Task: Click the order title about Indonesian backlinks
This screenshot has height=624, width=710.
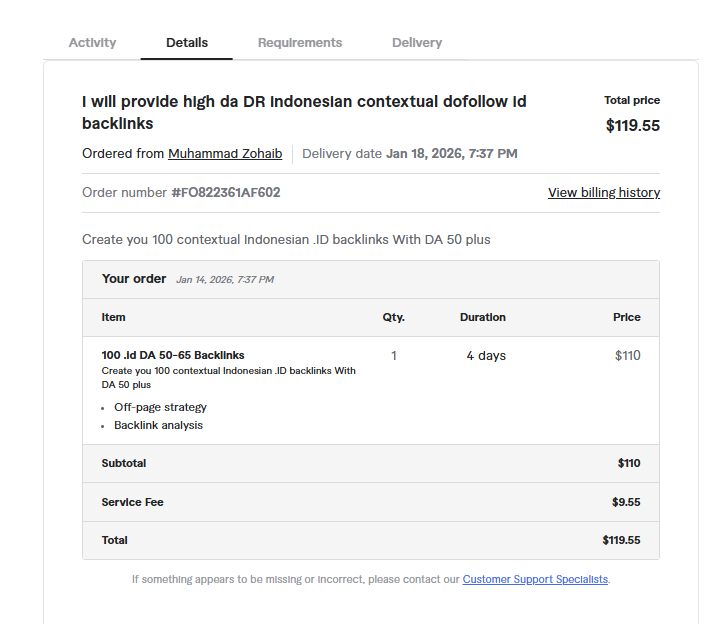Action: (x=304, y=112)
